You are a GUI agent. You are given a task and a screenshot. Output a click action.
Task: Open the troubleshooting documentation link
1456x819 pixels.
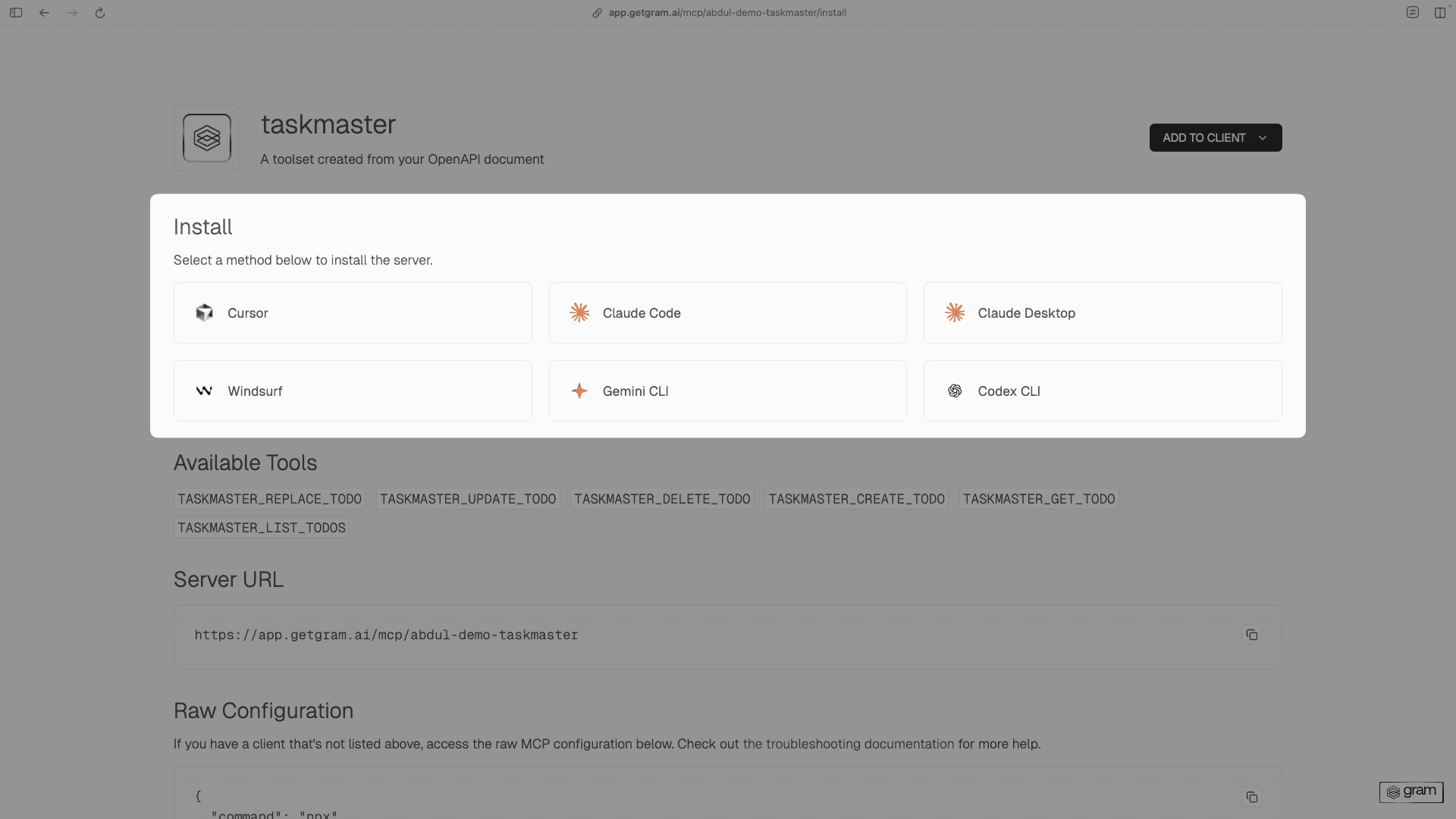(848, 744)
